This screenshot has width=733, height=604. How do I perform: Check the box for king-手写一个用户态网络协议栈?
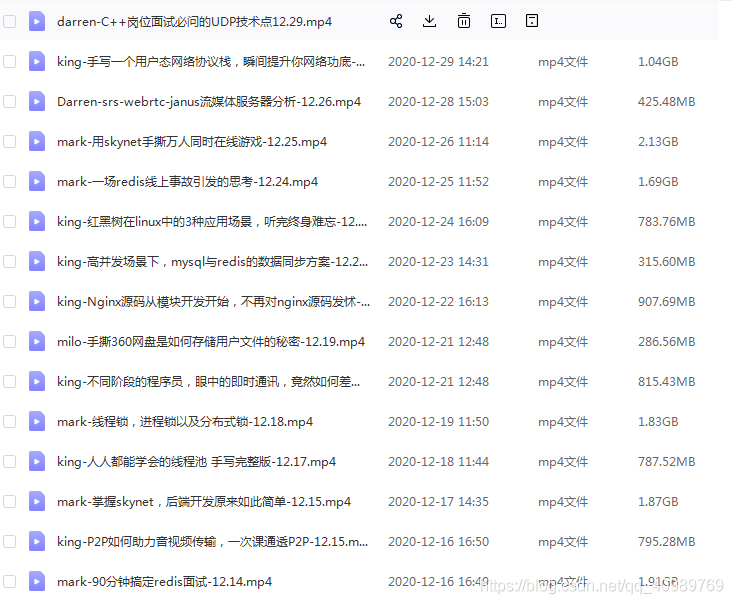click(x=9, y=61)
